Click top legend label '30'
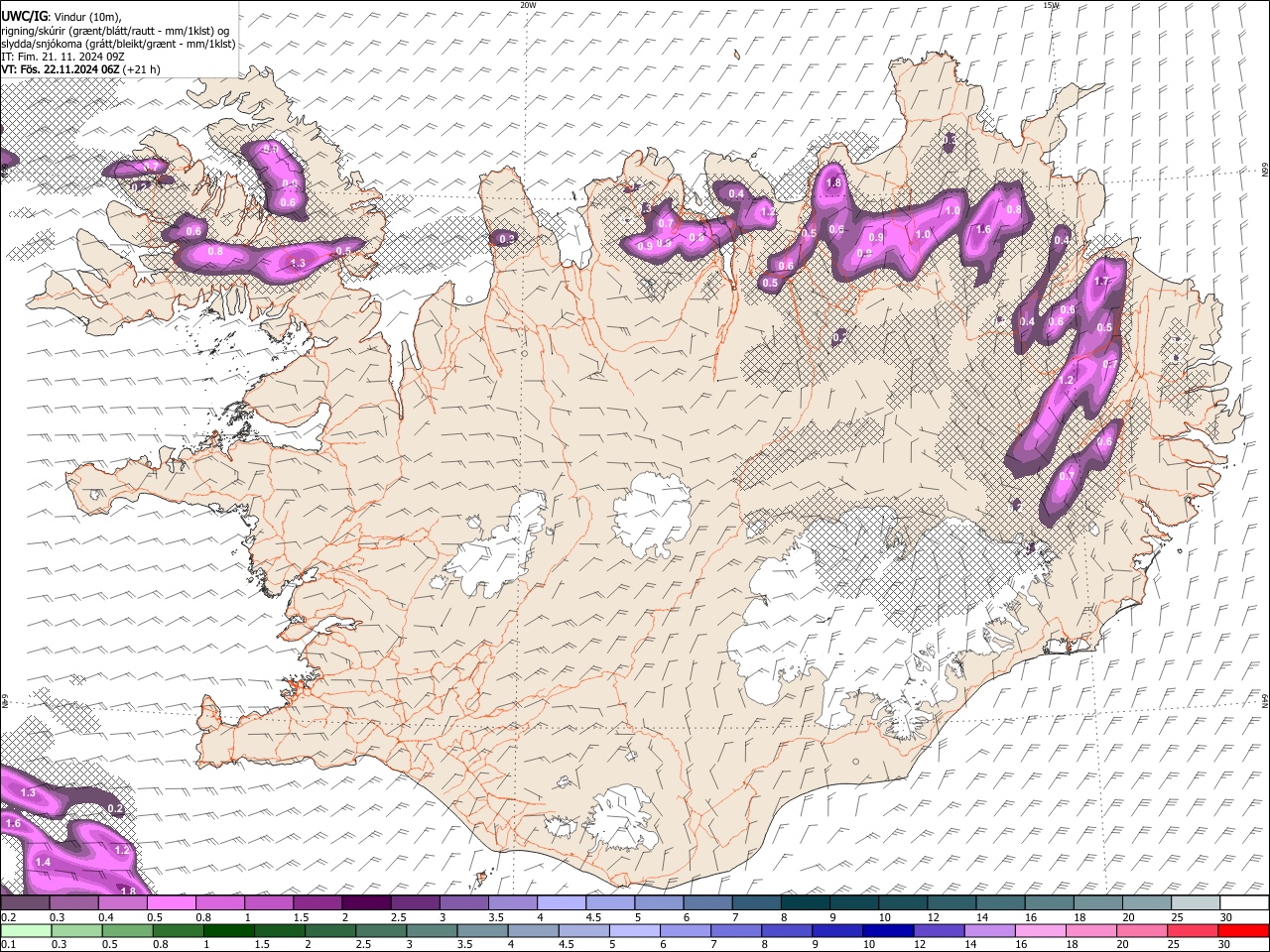 tap(1226, 917)
